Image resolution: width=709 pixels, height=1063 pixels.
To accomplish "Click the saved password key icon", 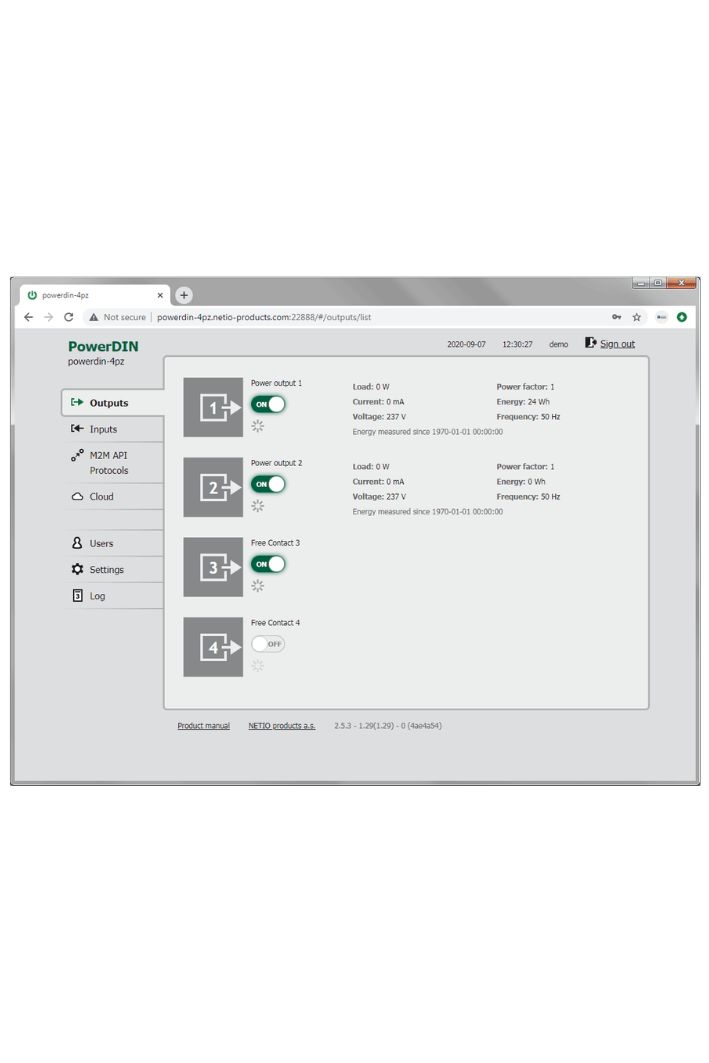I will coord(617,317).
